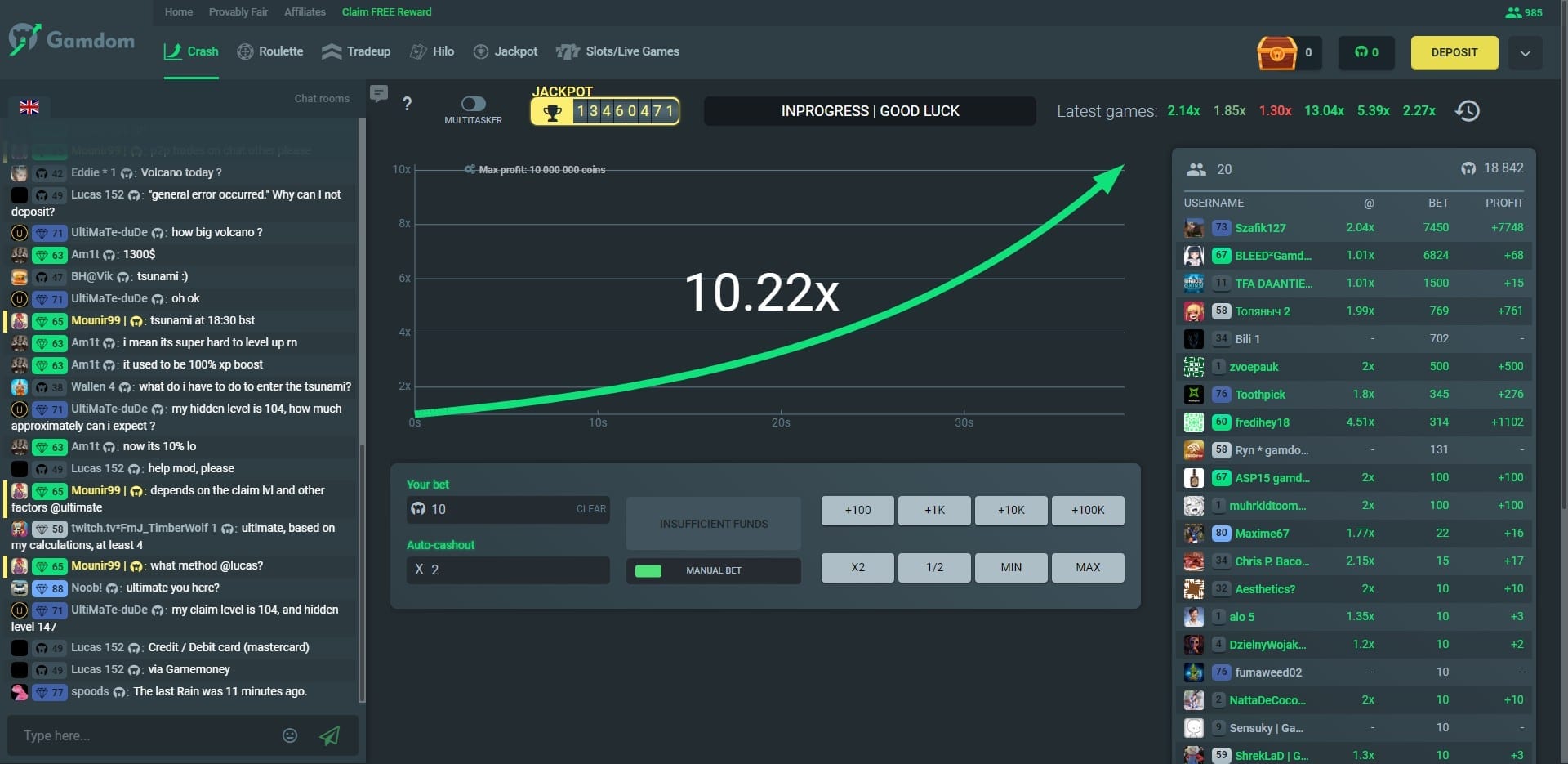Open the treasure chest rewards icon

point(1277,52)
